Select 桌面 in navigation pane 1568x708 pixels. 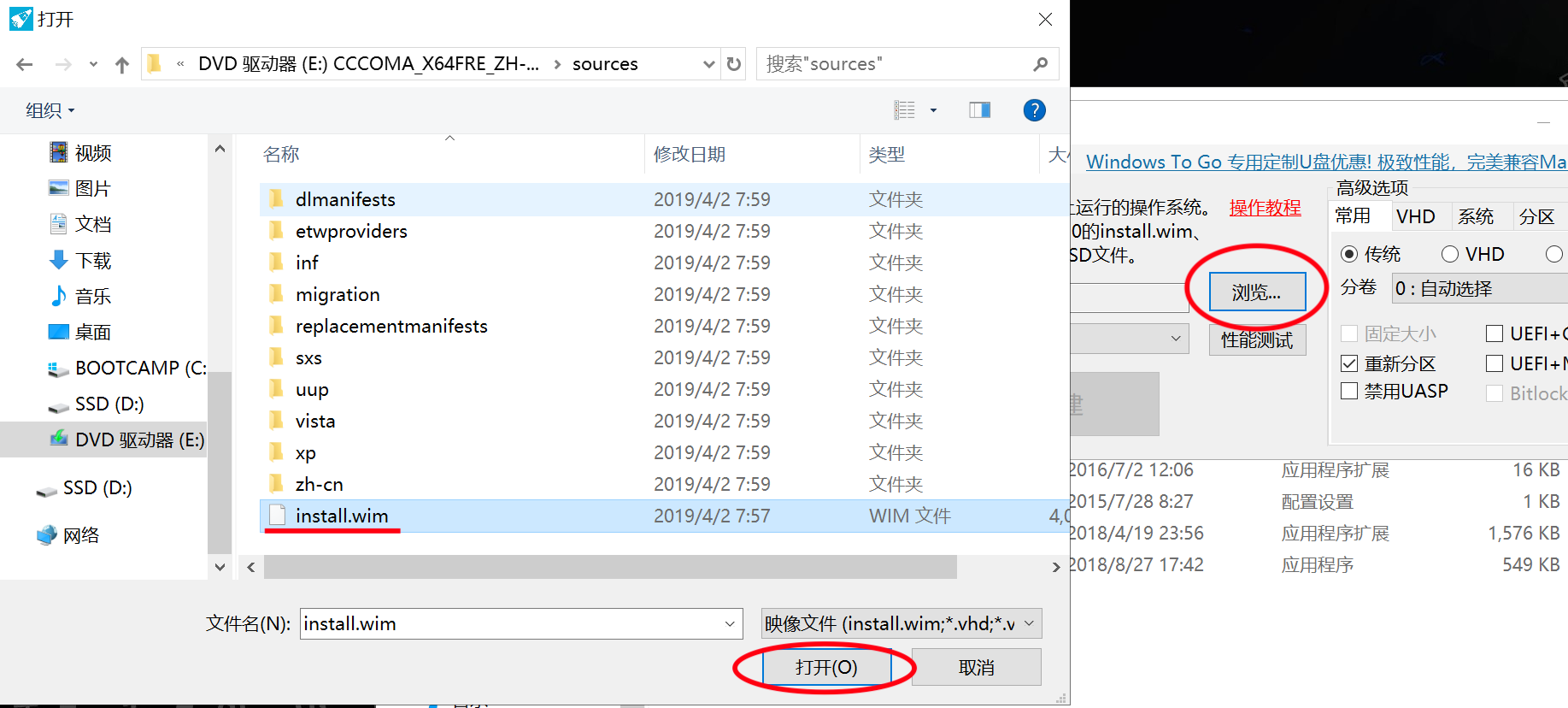point(93,333)
